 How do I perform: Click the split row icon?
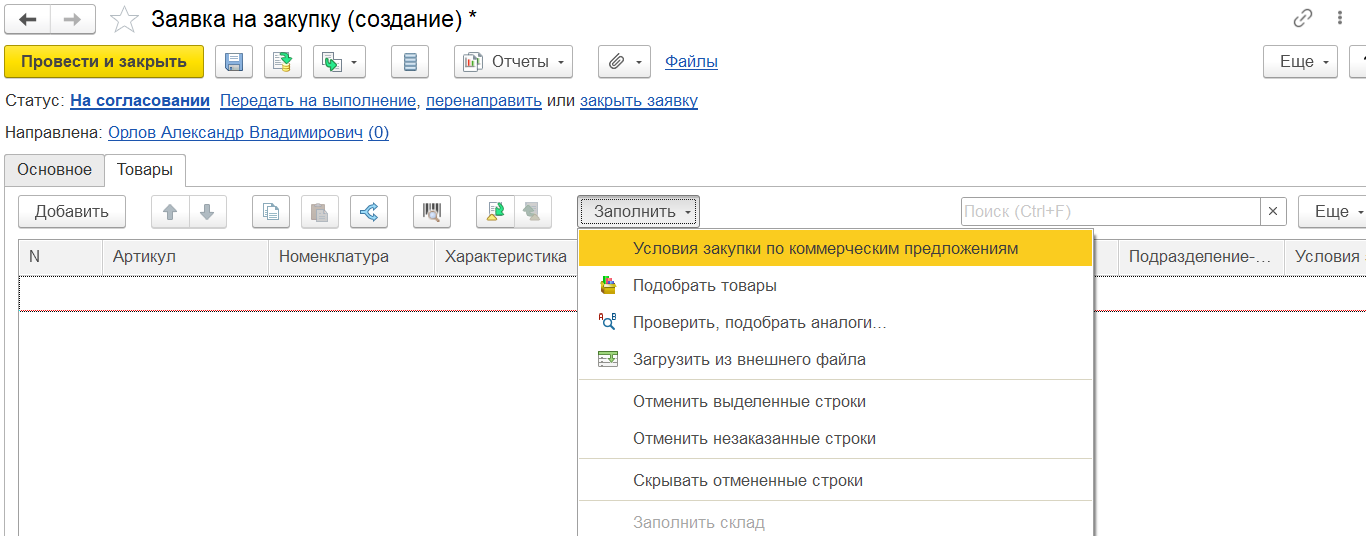(369, 212)
